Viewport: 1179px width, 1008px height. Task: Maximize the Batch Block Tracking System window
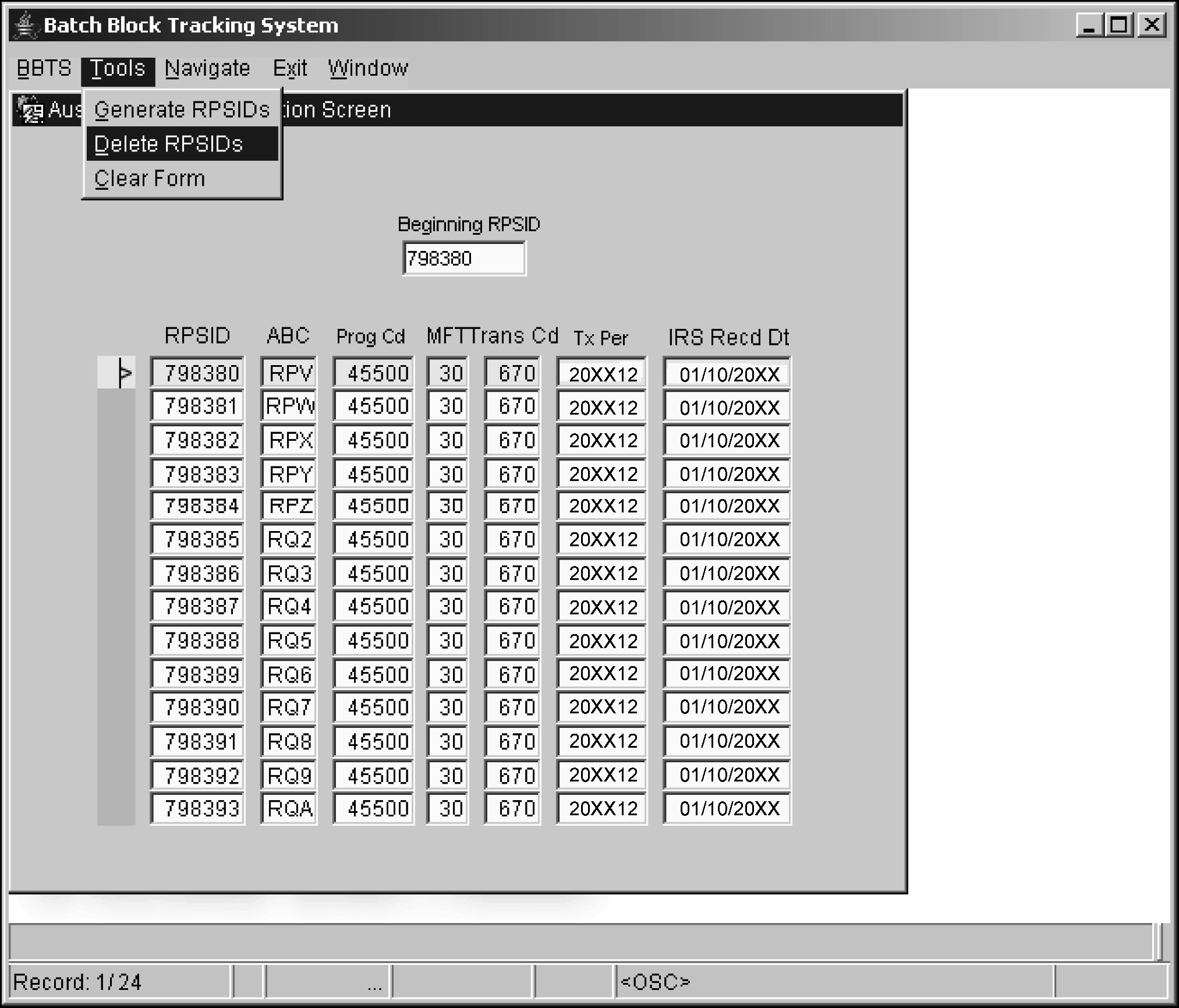tap(1119, 26)
